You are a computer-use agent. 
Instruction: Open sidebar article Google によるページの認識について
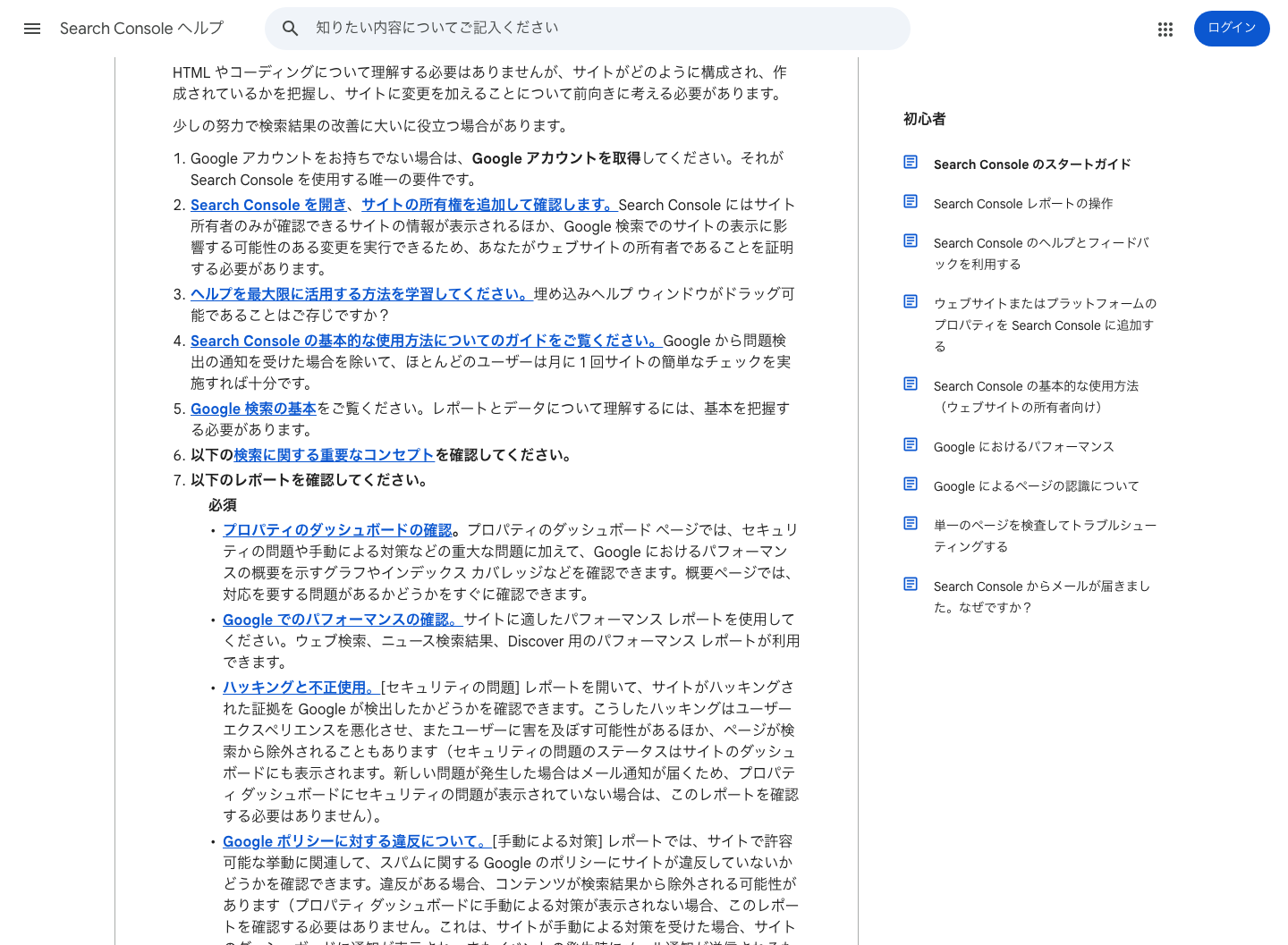pyautogui.click(x=1037, y=486)
